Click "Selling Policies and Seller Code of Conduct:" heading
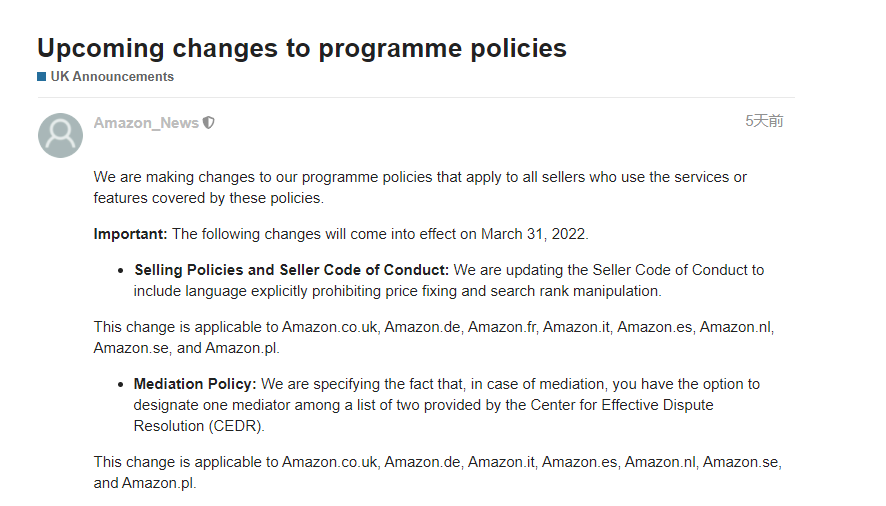Viewport: 886px width, 506px height. (x=292, y=270)
